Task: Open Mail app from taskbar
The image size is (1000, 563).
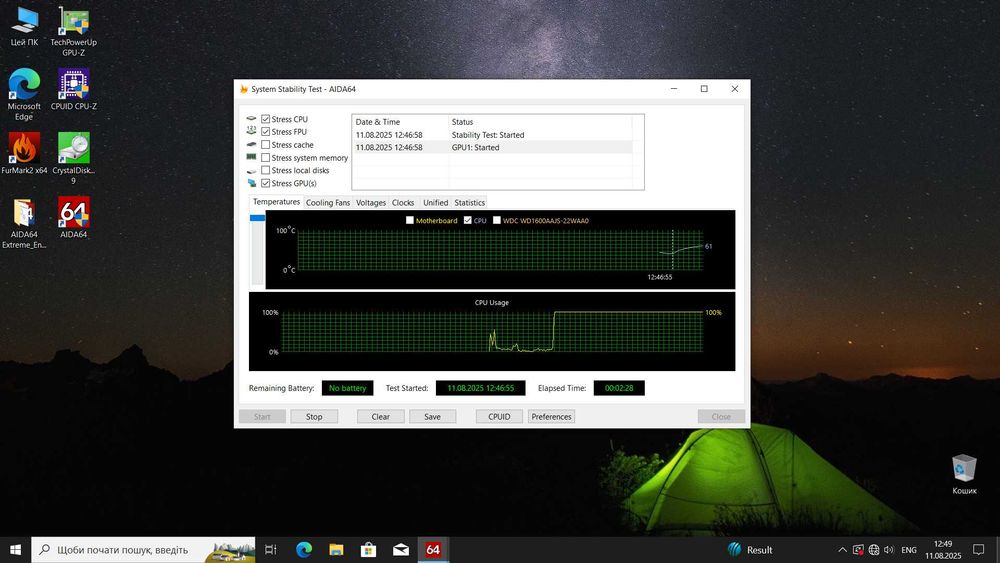Action: (401, 550)
